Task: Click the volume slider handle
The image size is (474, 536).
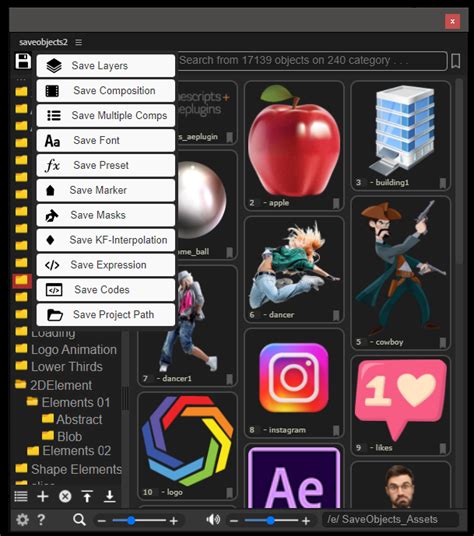Action: point(270,521)
